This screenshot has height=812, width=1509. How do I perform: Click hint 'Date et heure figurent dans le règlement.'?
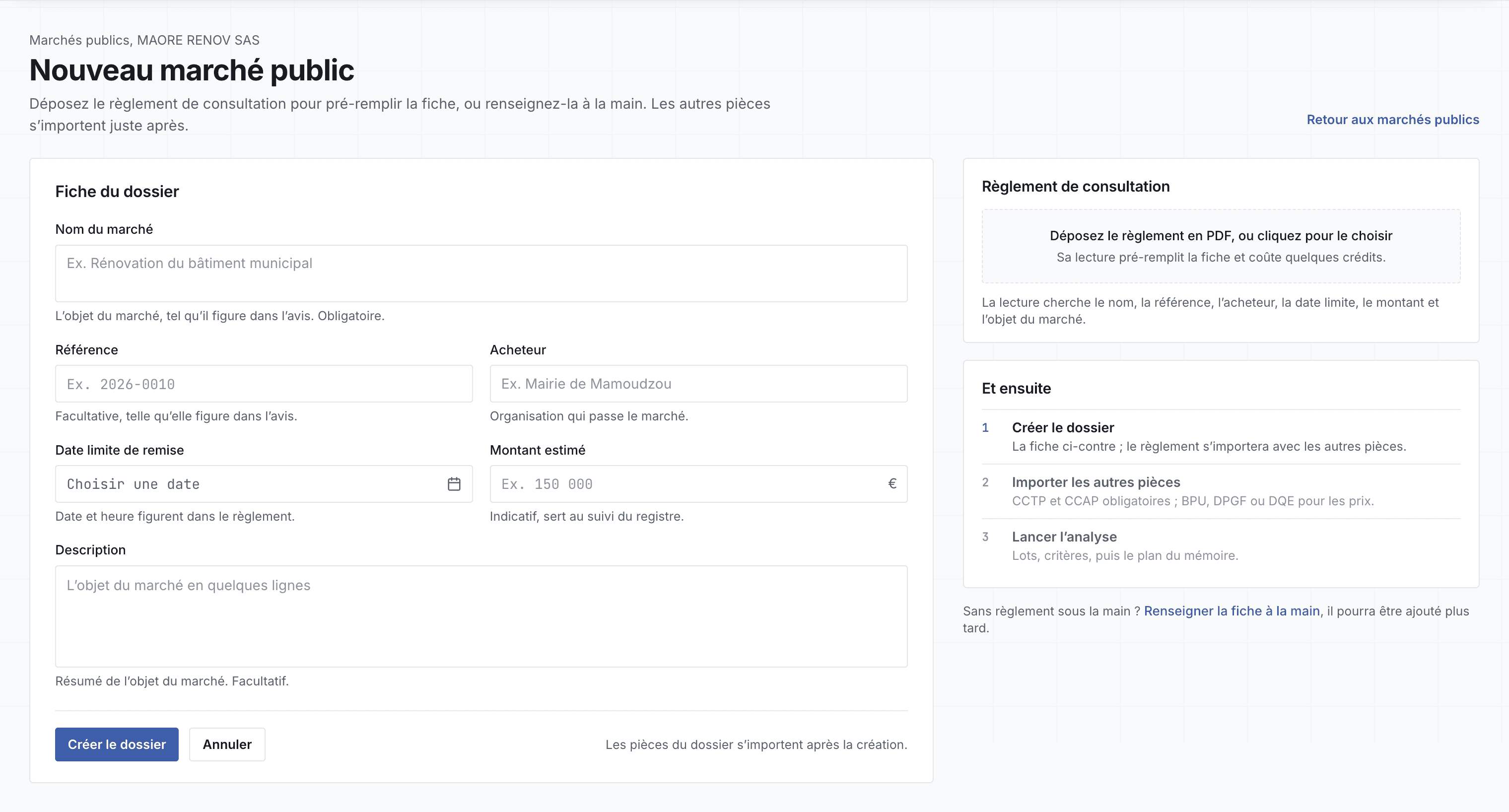point(175,516)
